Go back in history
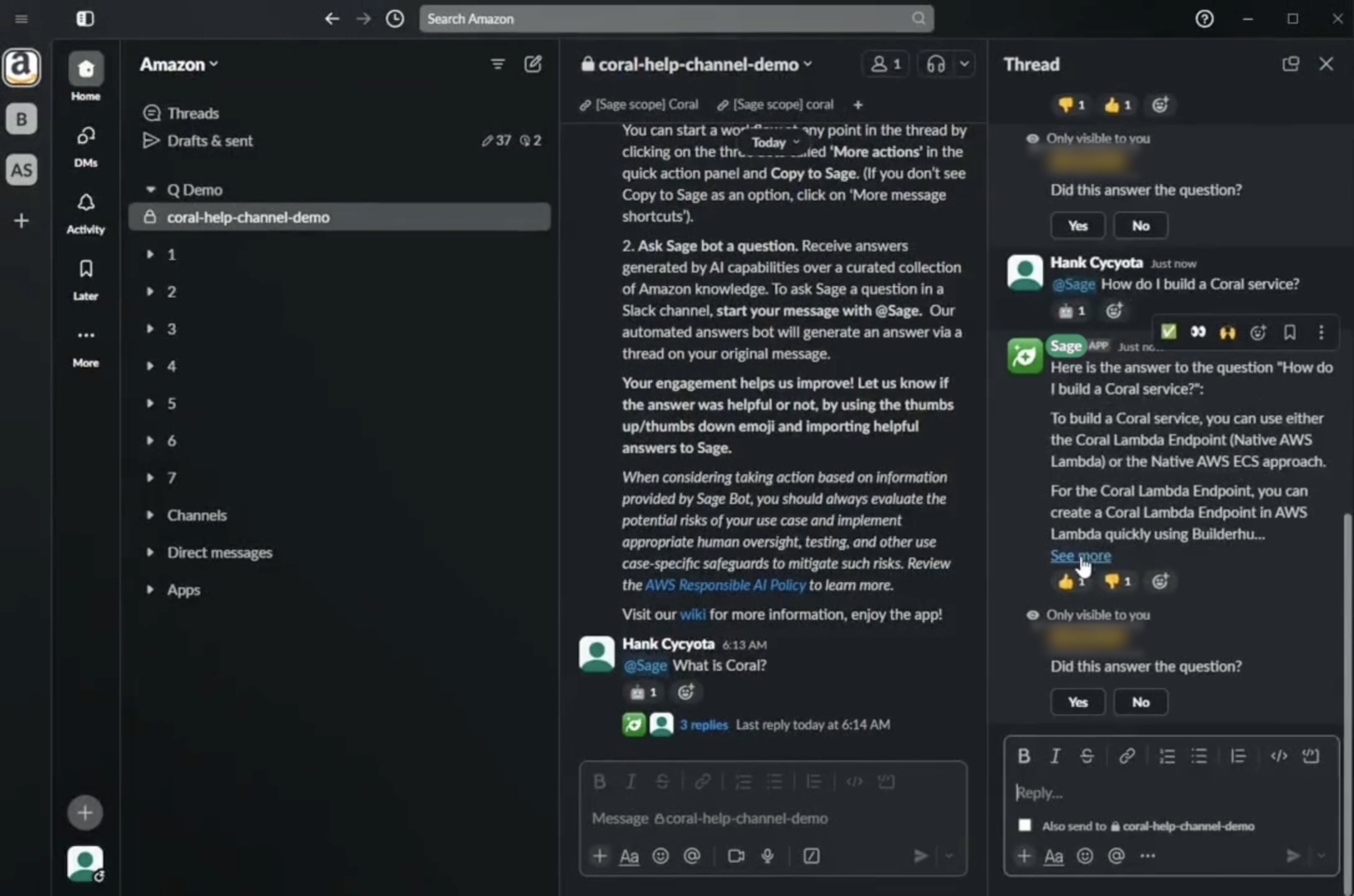The width and height of the screenshot is (1354, 896). [x=331, y=18]
